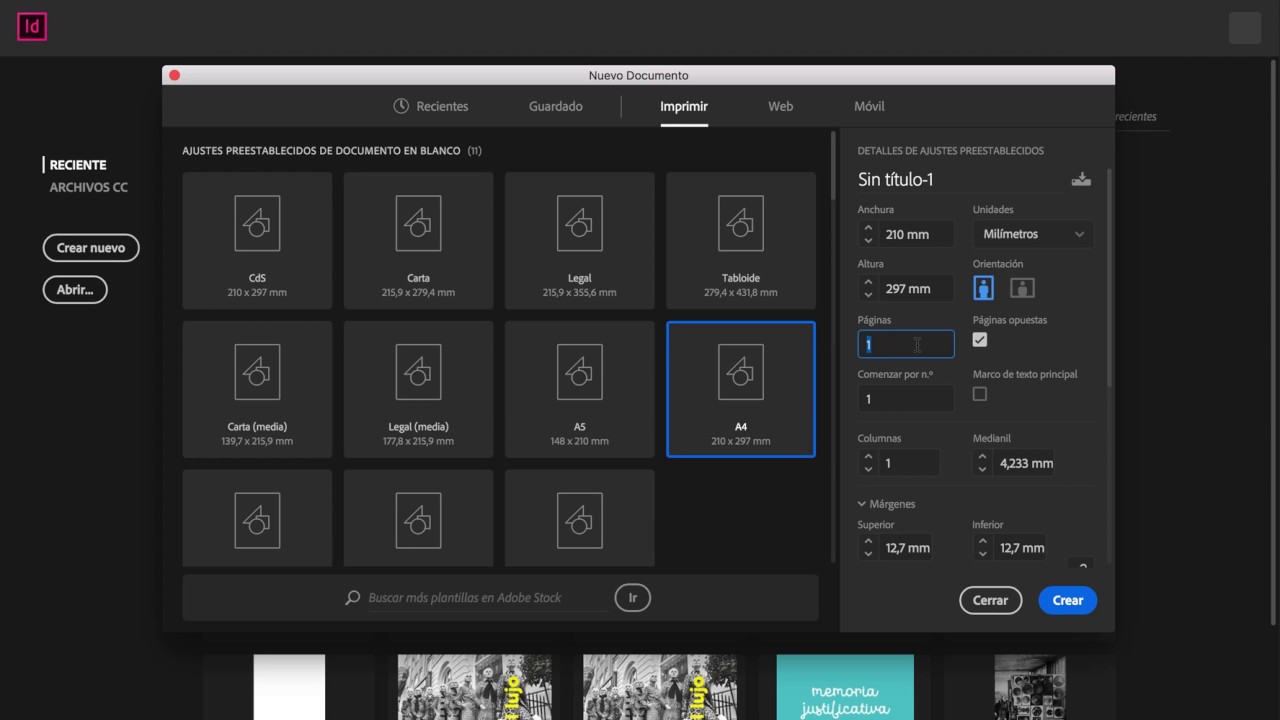Select the A4 preset icon
1280x720 pixels.
point(741,372)
